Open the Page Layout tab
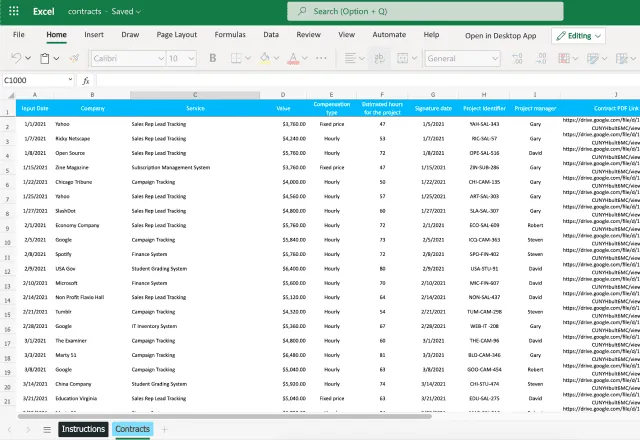Image resolution: width=640 pixels, height=440 pixels. click(x=177, y=35)
